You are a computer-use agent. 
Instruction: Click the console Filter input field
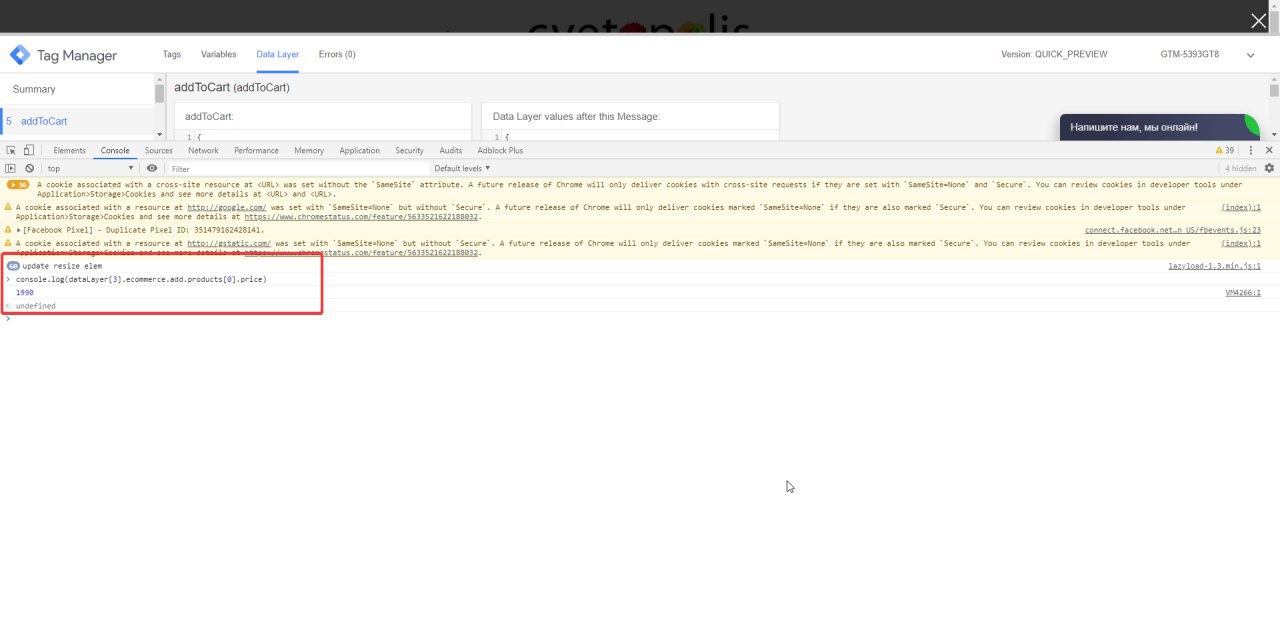pyautogui.click(x=297, y=168)
